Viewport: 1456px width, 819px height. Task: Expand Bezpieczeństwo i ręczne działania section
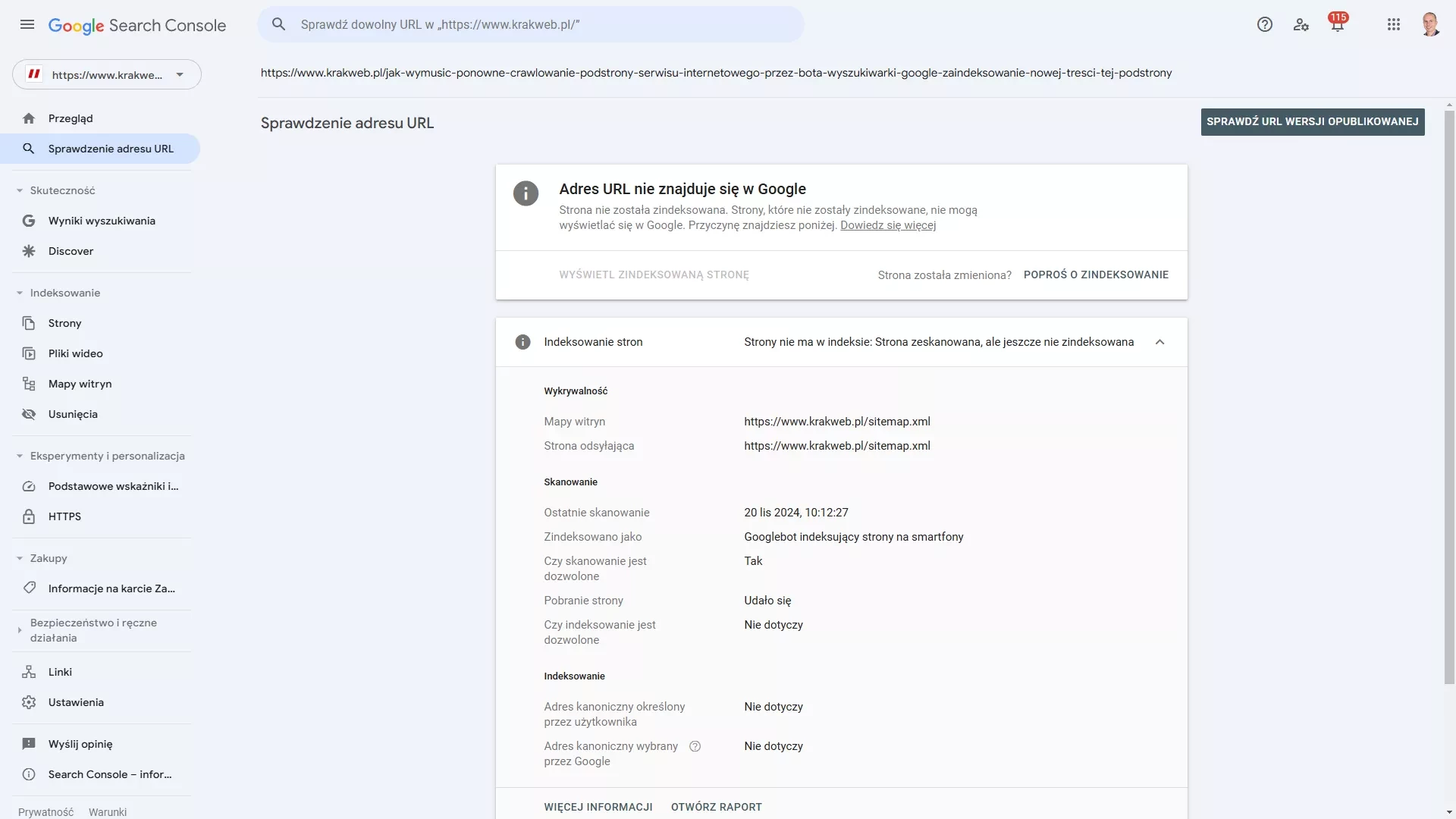[20, 630]
